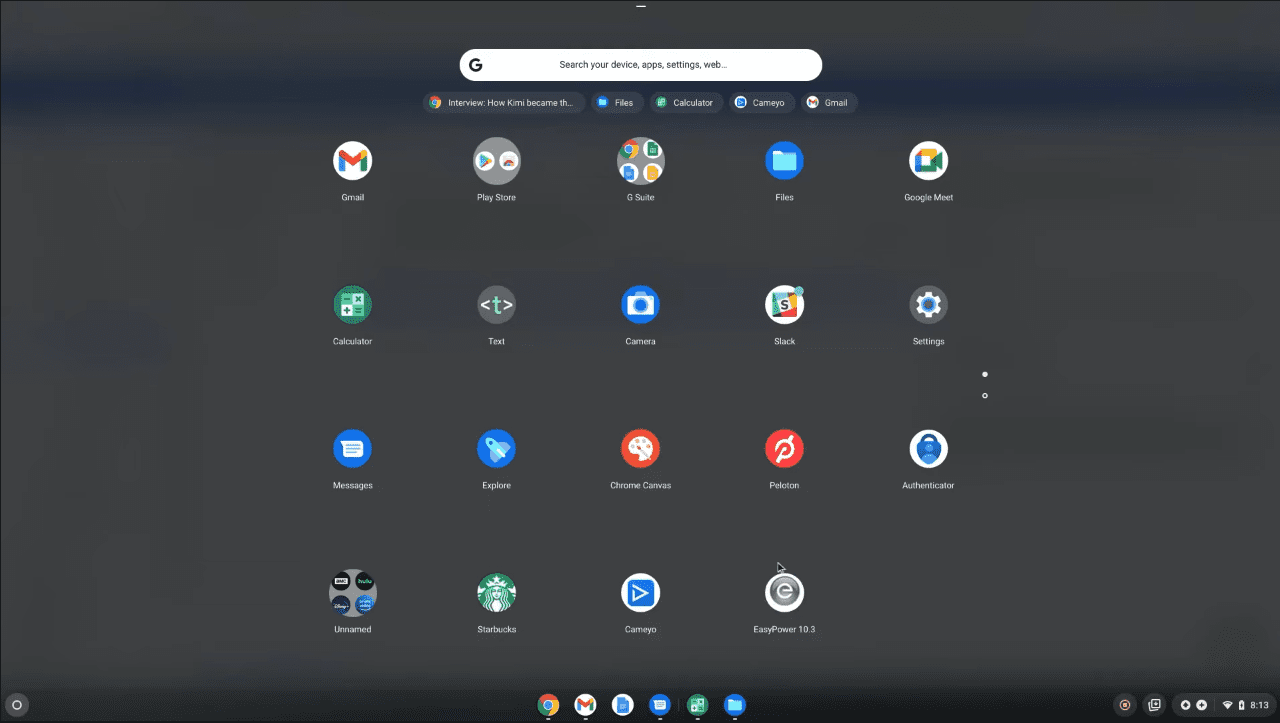Open the Explore app

[496, 449]
